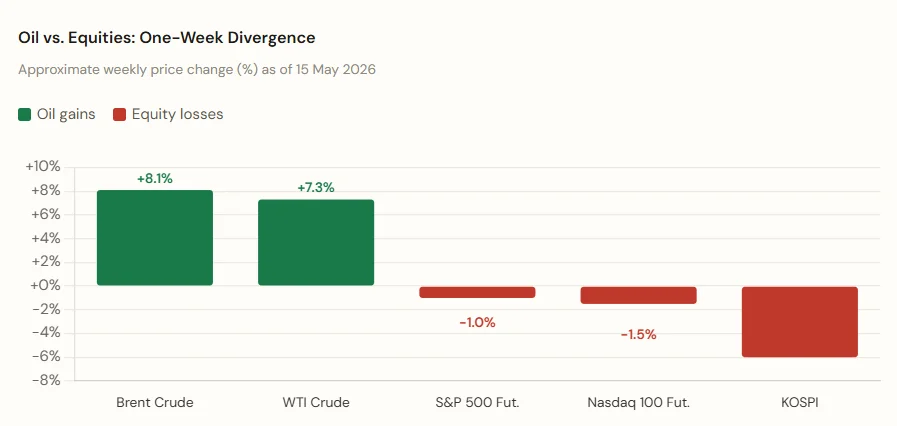The height and width of the screenshot is (426, 897).
Task: Toggle the Oil gains legend label
Action: (66, 114)
